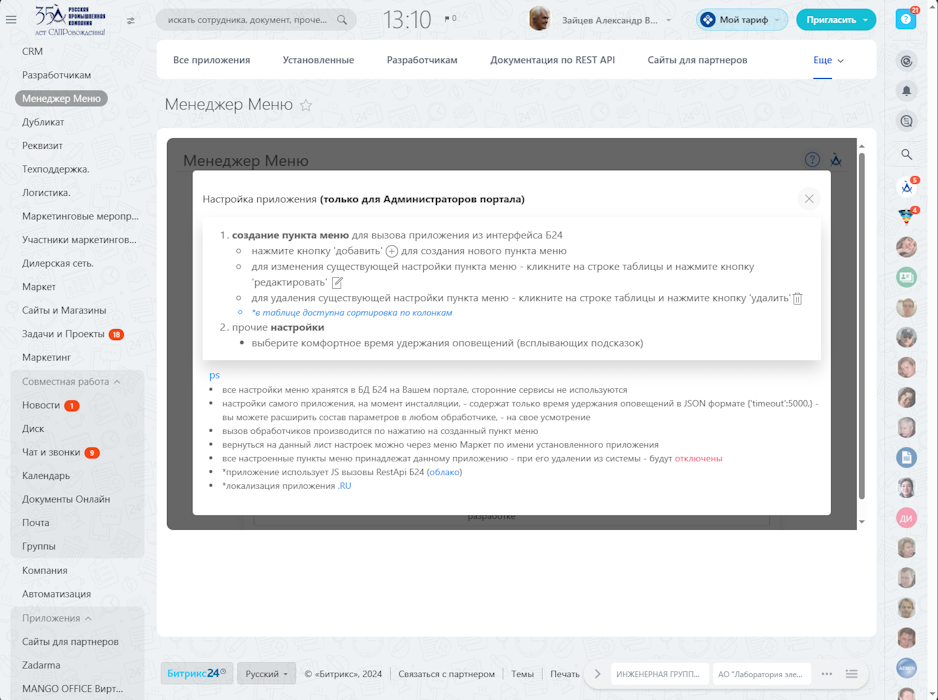Open the Разработчикам tab
938x700 pixels.
[x=422, y=60]
